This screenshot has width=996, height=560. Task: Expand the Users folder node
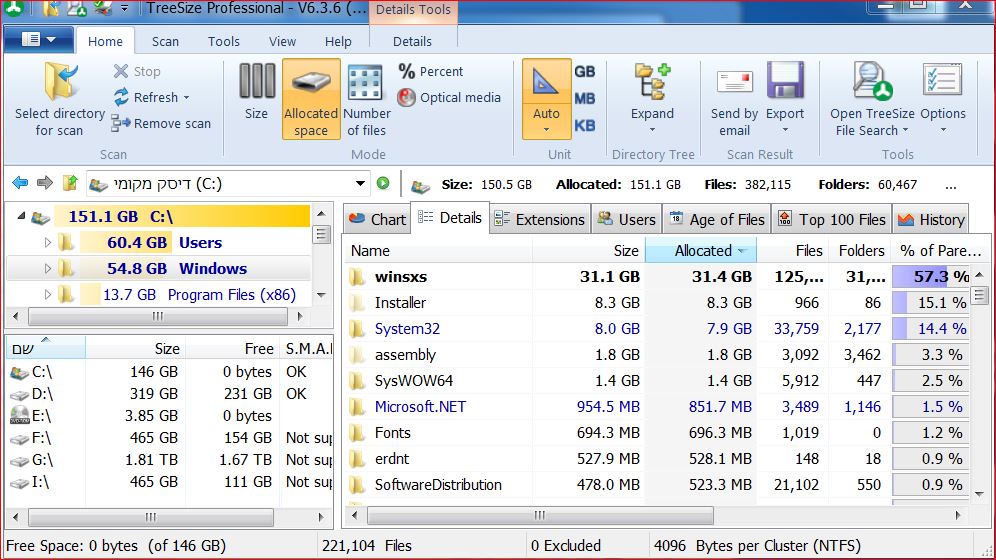pos(48,243)
